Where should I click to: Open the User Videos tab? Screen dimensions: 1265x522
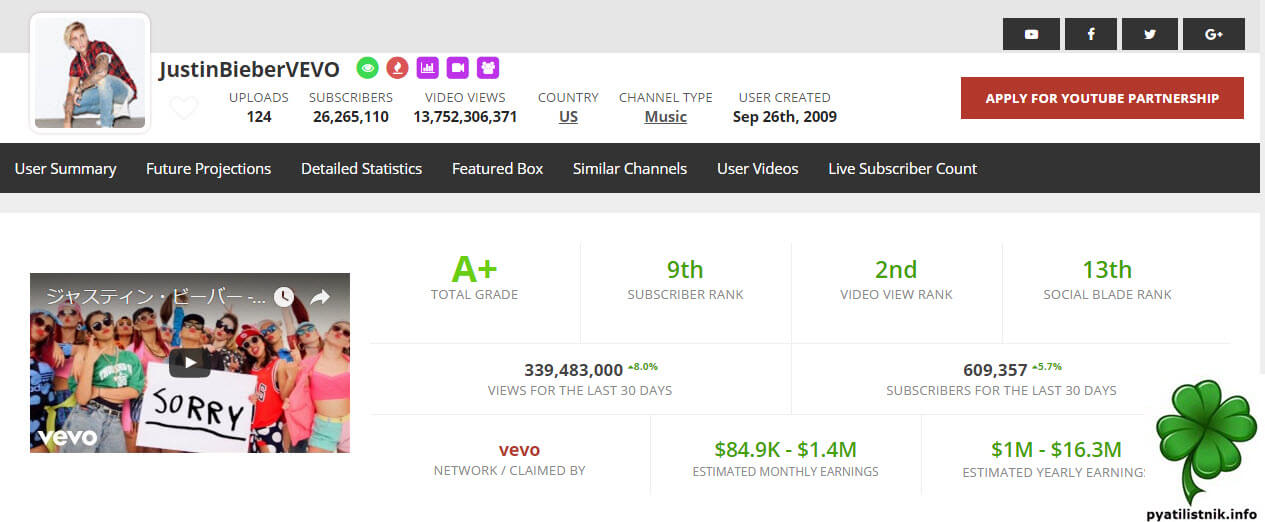coord(757,168)
